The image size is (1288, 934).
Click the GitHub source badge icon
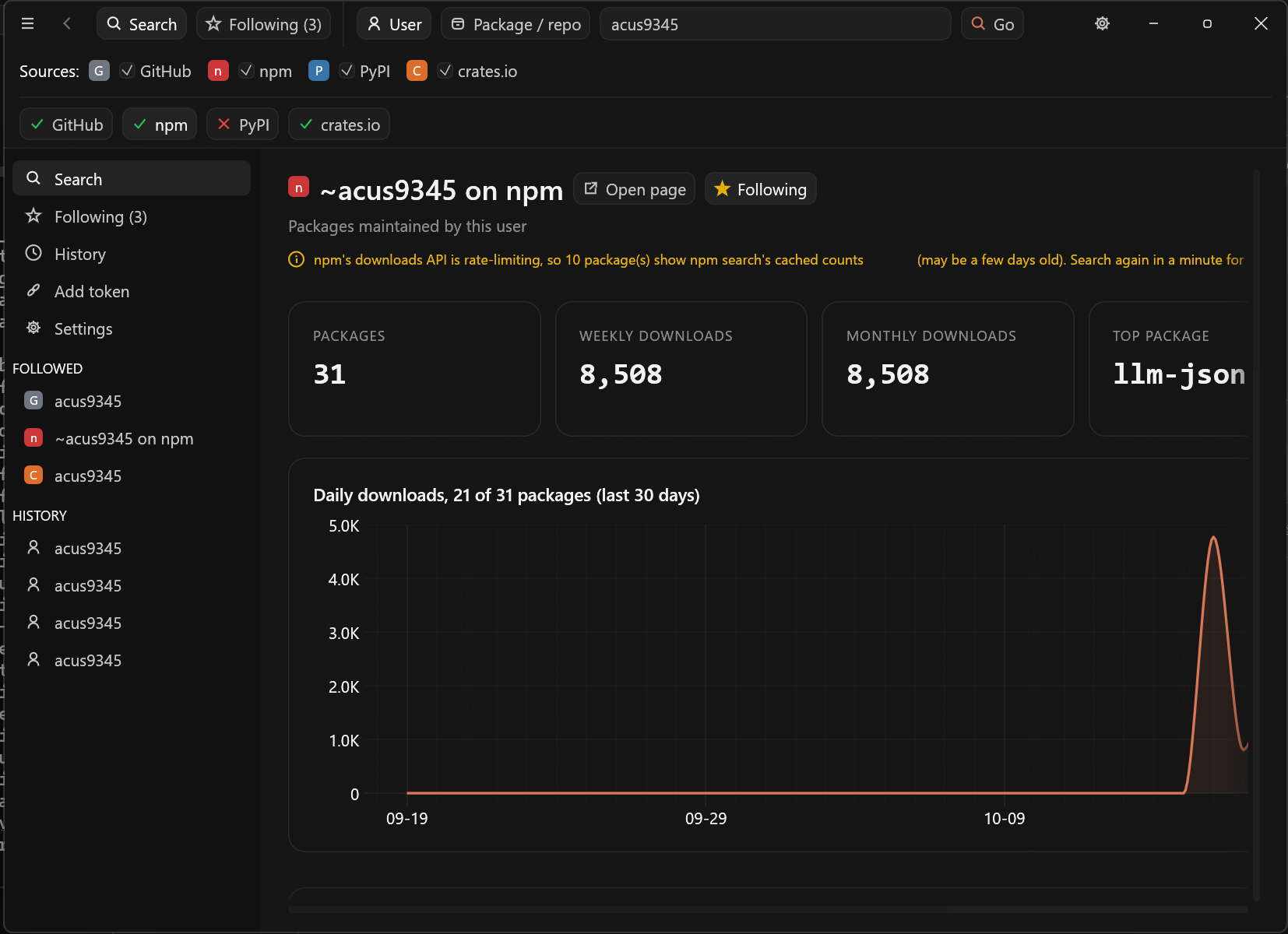[99, 71]
